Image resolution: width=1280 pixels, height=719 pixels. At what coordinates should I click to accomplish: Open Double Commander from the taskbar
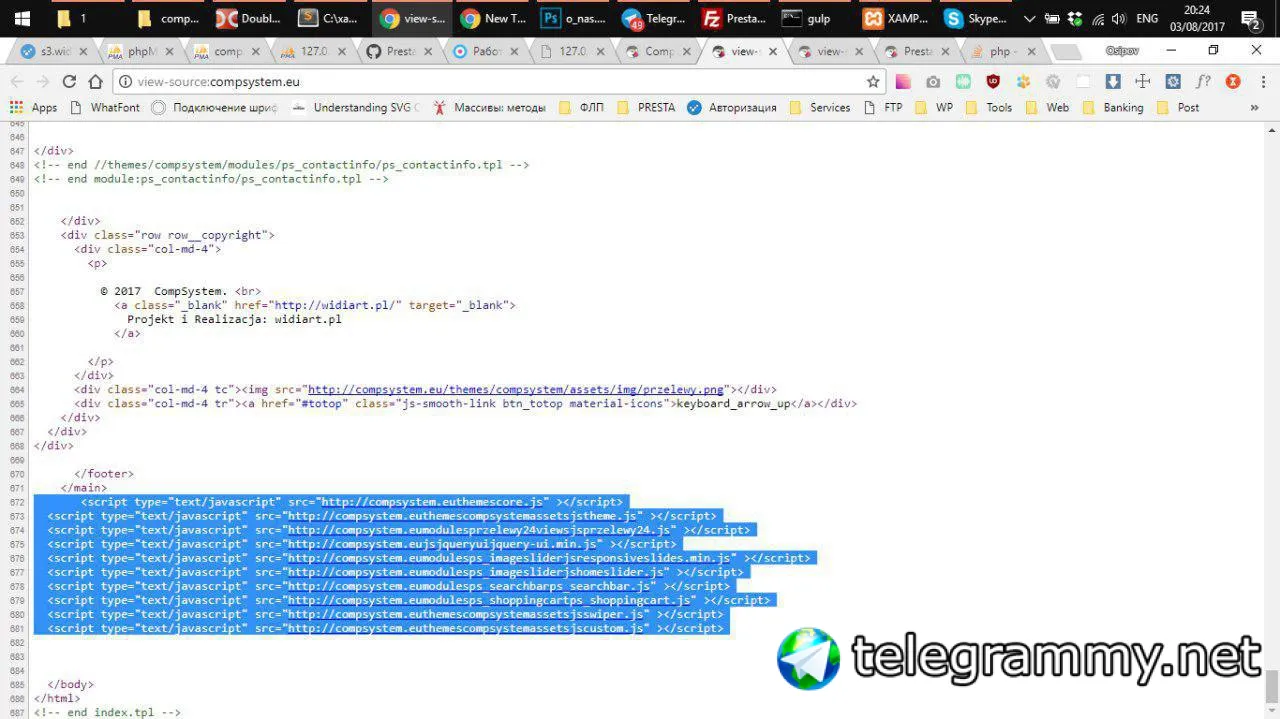(250, 18)
